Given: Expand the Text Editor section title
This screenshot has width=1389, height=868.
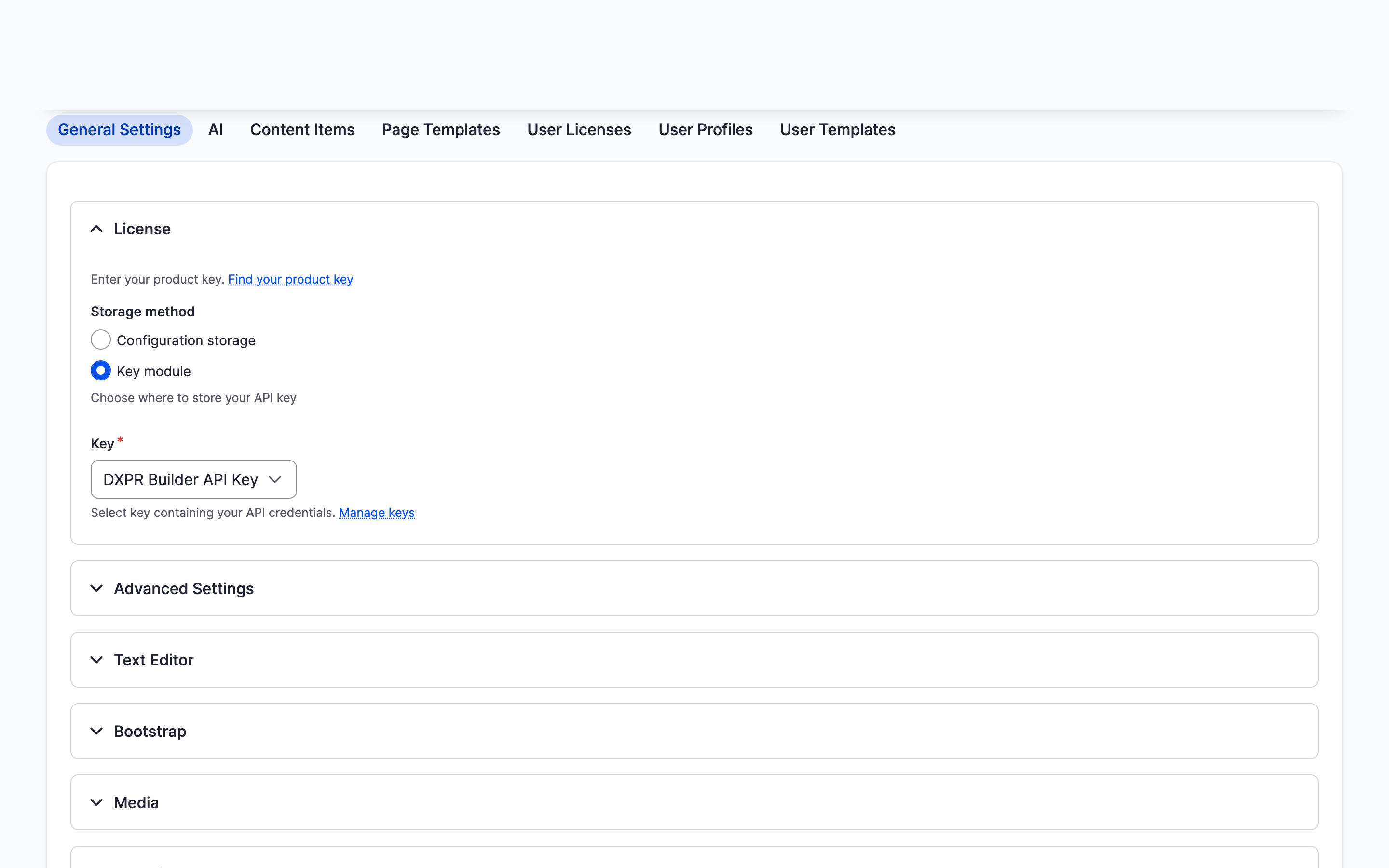Looking at the screenshot, I should click(154, 660).
